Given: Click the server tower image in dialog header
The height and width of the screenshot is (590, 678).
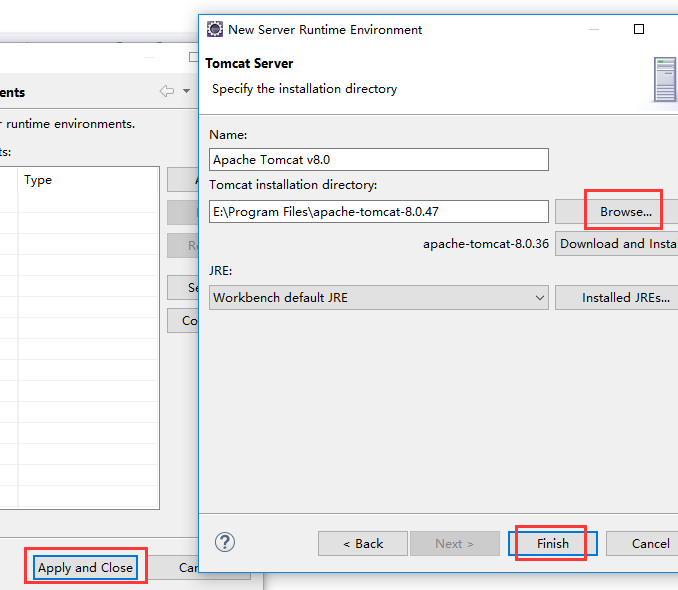Looking at the screenshot, I should coord(665,80).
